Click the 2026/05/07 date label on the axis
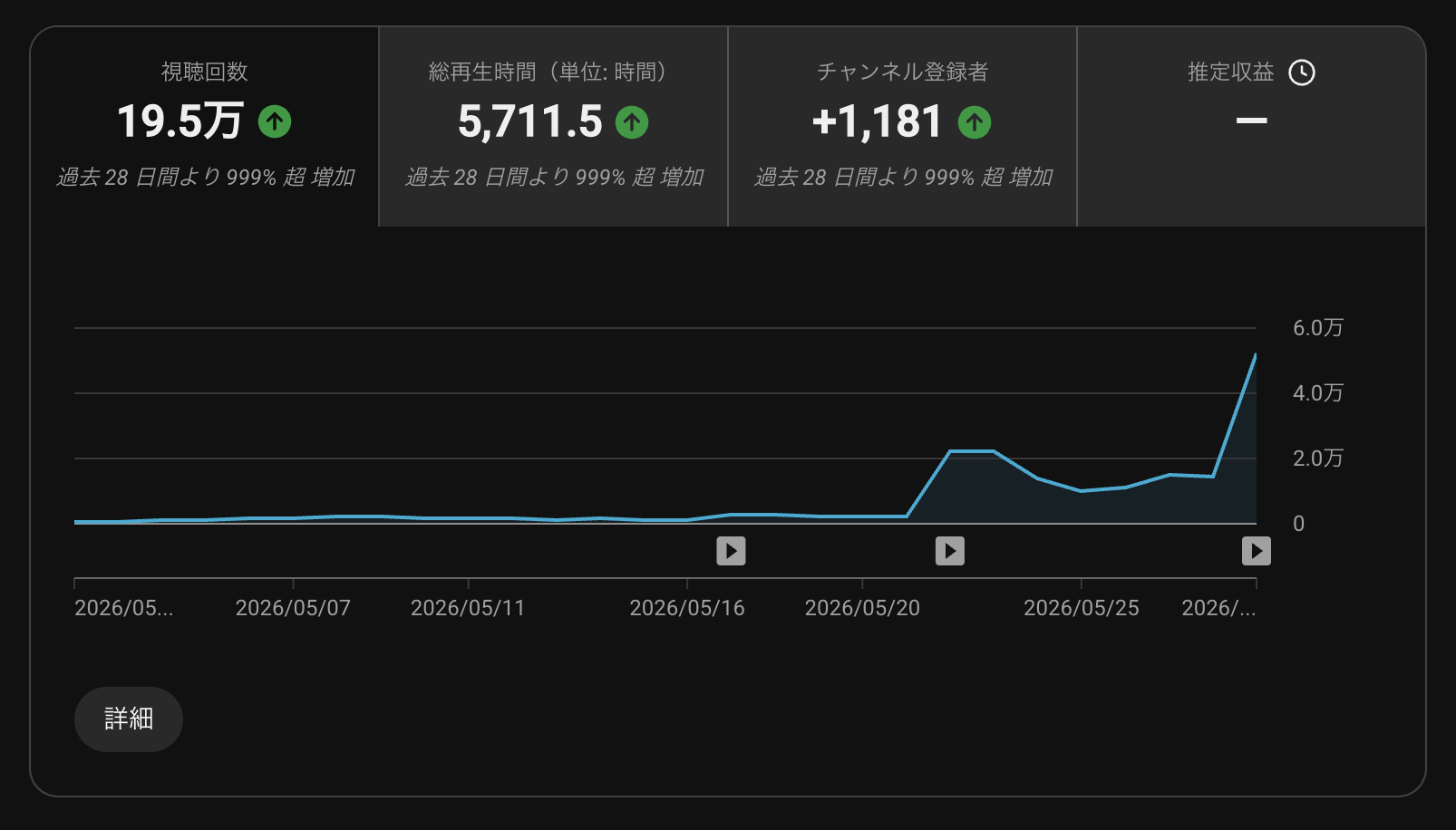The width and height of the screenshot is (1456, 830). pyautogui.click(x=293, y=608)
